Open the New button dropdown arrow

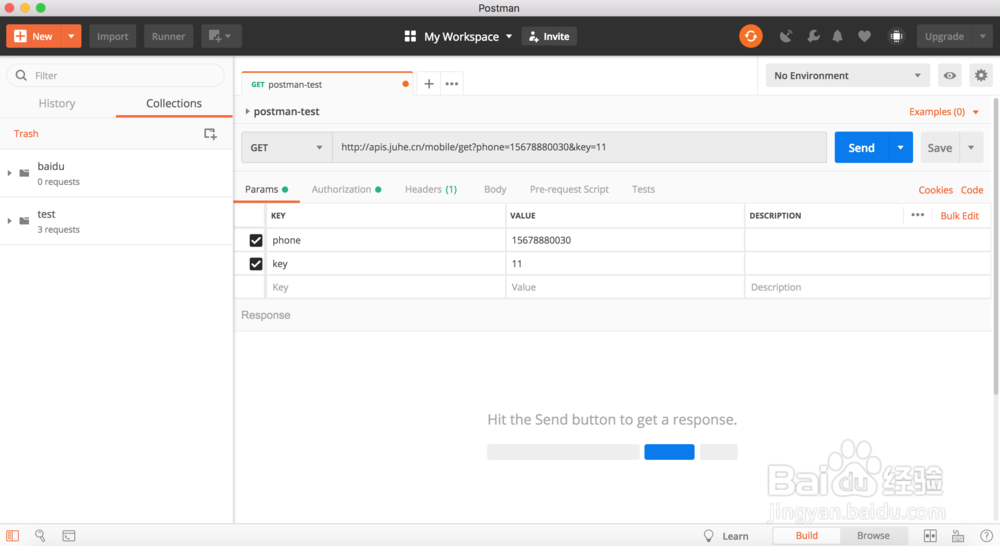[71, 36]
